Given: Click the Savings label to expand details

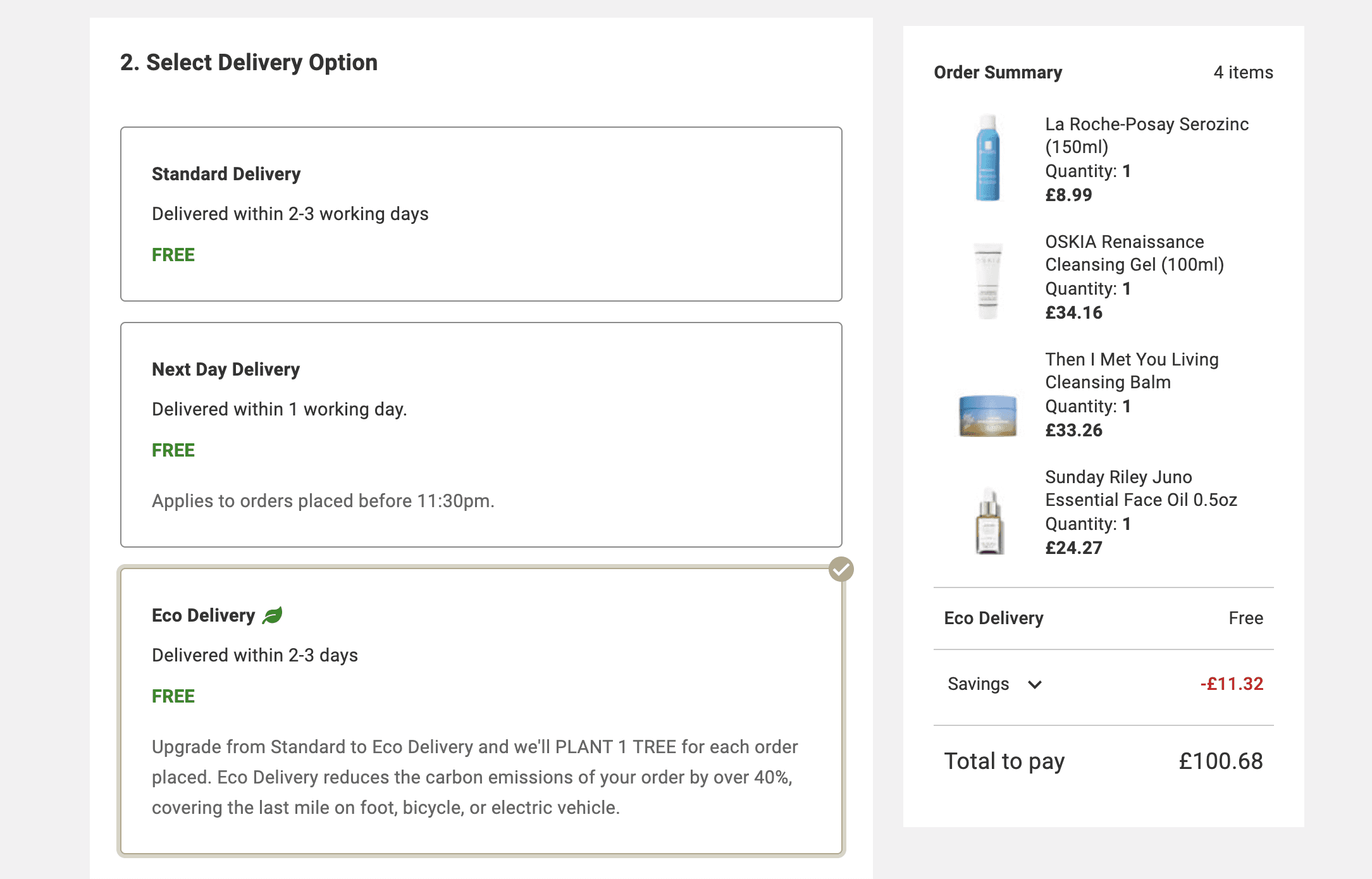Looking at the screenshot, I should point(978,684).
